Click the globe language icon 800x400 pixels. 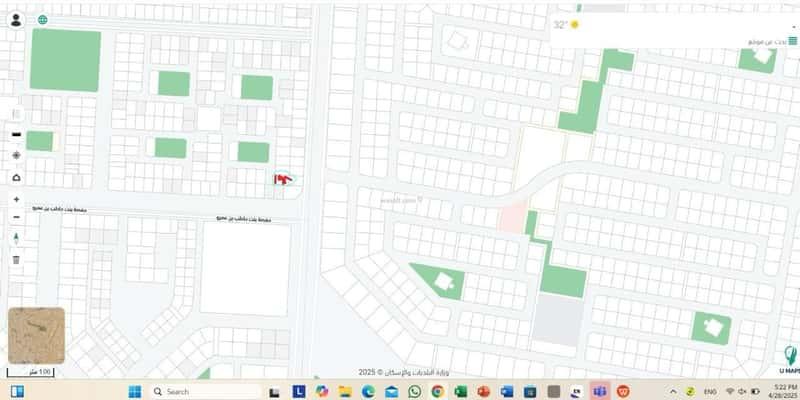[x=43, y=19]
